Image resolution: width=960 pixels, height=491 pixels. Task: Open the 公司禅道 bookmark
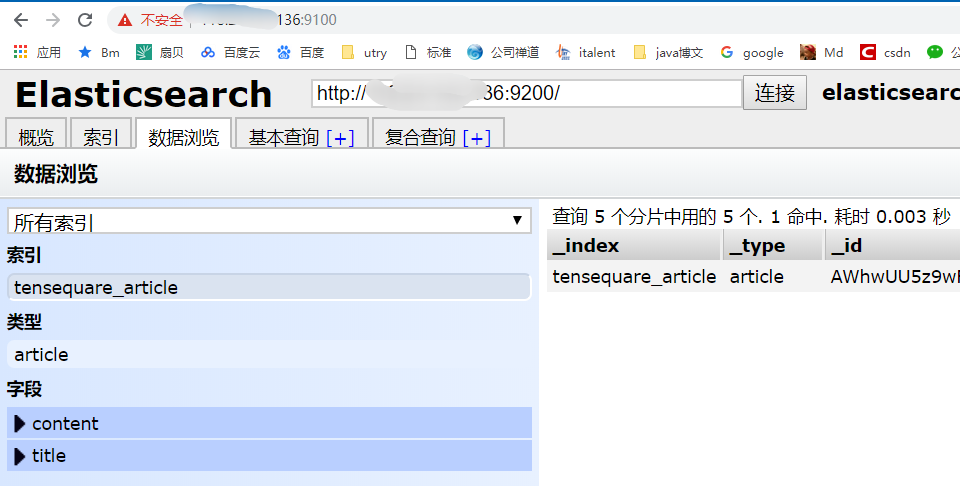click(x=503, y=53)
